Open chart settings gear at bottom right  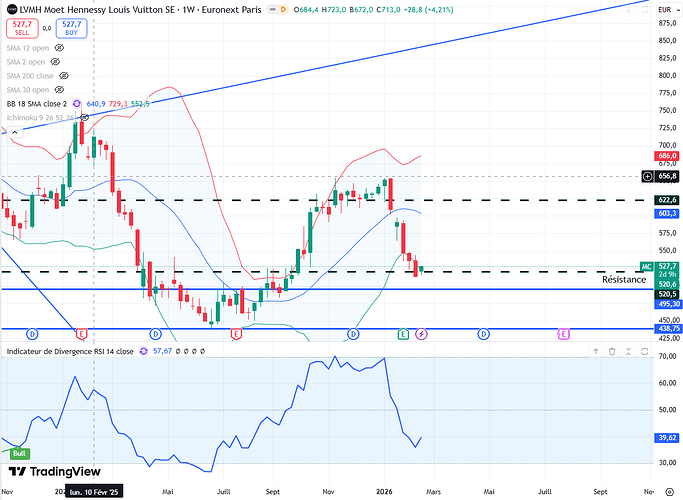[669, 492]
